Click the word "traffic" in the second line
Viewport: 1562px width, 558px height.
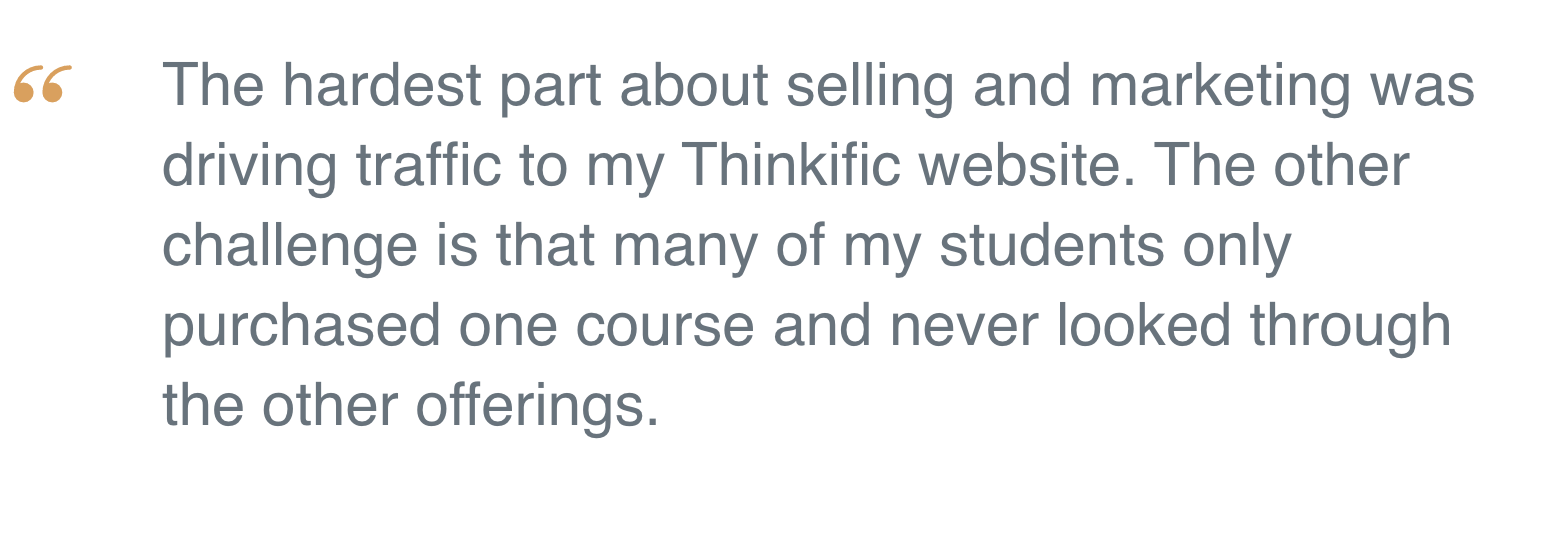pos(428,165)
